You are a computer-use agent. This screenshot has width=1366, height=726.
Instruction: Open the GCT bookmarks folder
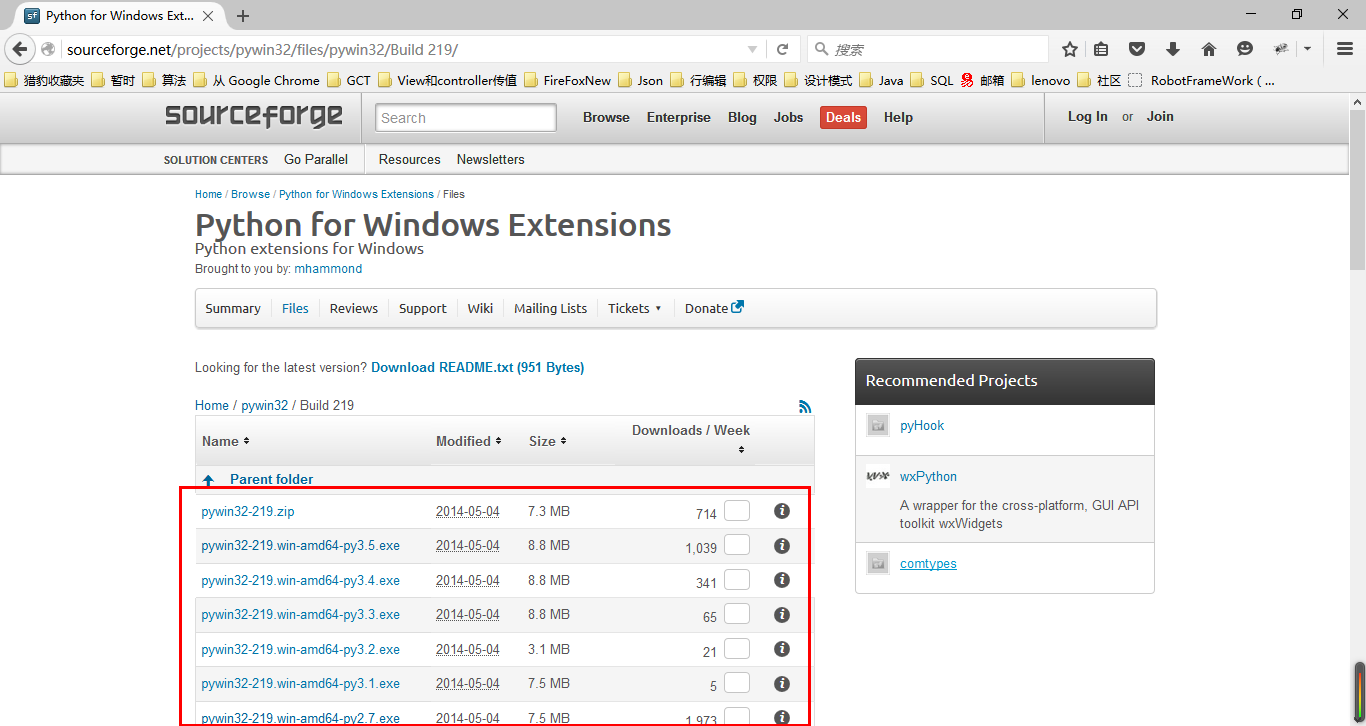coord(348,80)
